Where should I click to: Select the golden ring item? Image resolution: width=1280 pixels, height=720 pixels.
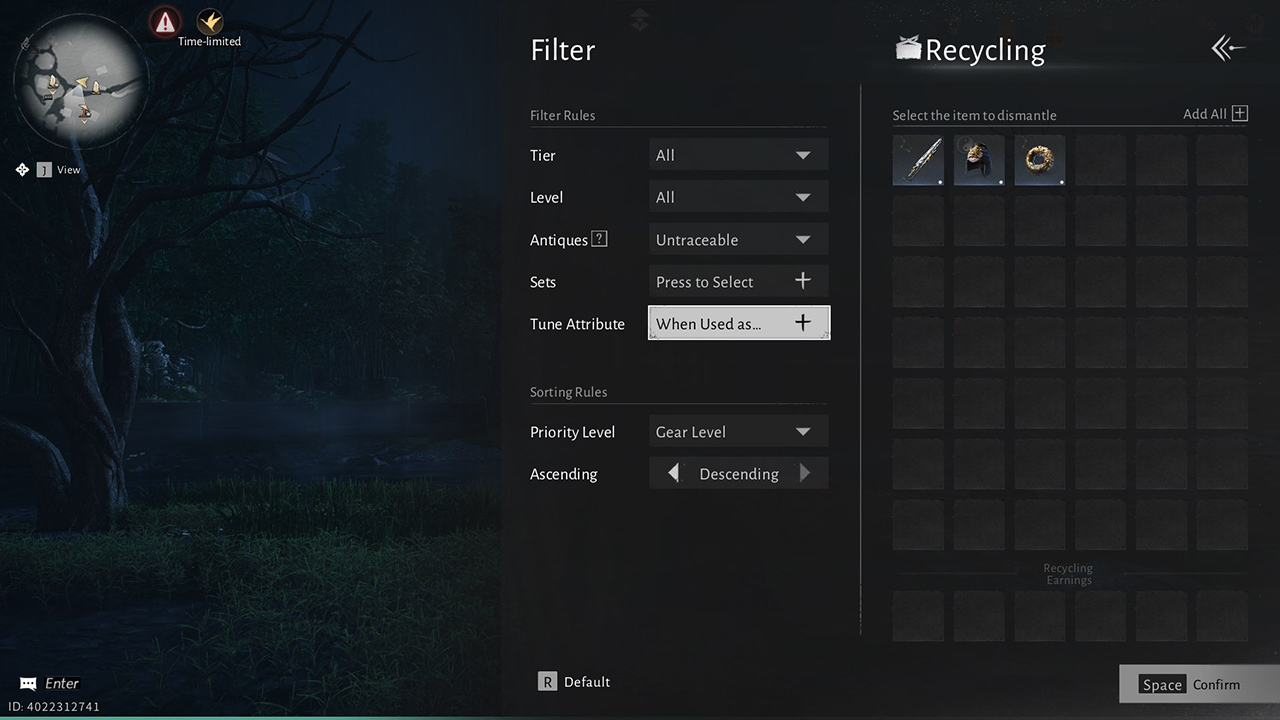[1039, 160]
